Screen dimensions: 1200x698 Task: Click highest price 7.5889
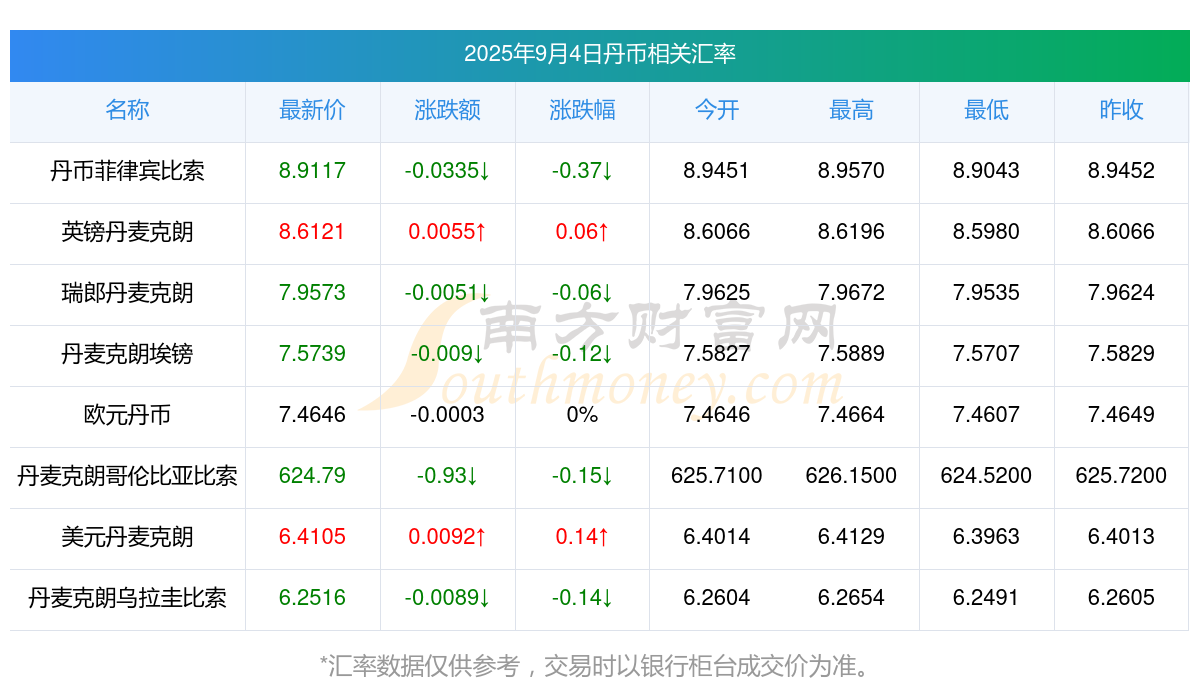pyautogui.click(x=852, y=354)
